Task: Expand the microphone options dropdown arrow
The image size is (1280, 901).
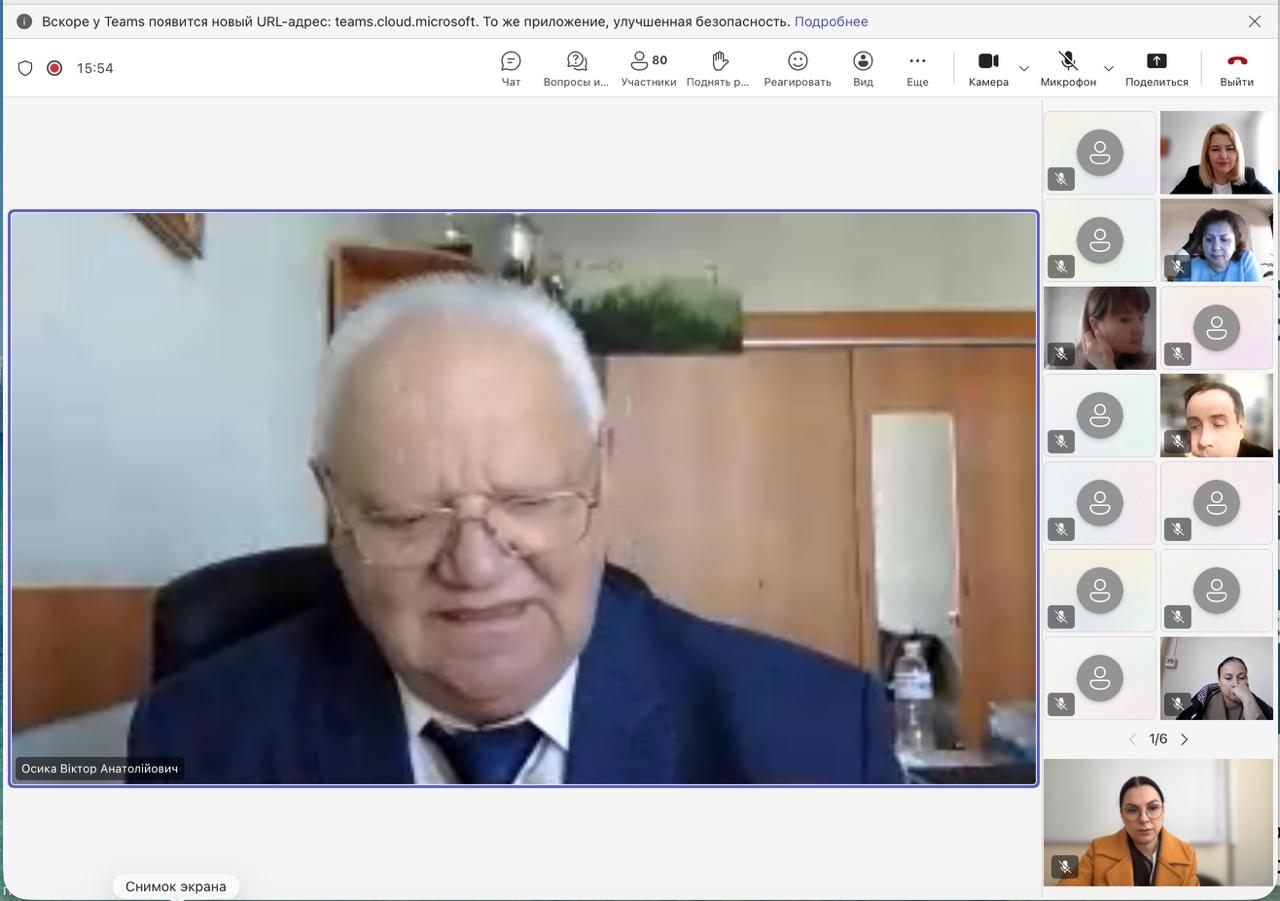Action: point(1108,69)
